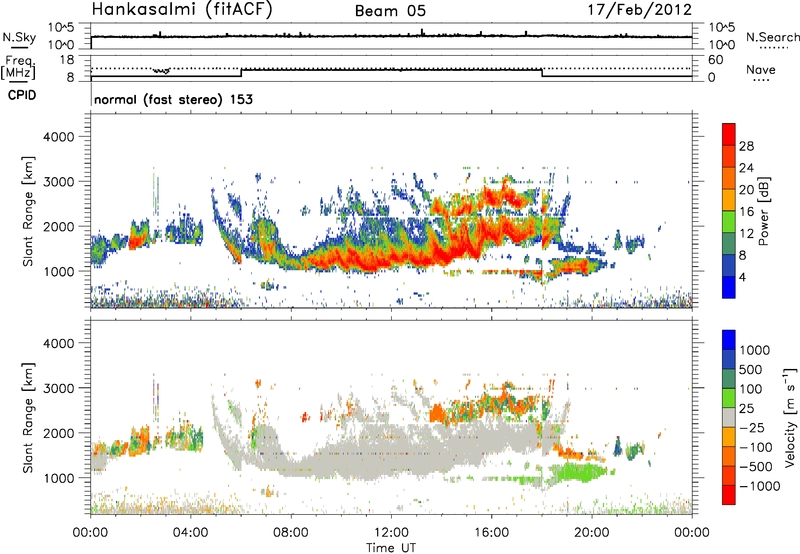Click the "CPID" label

(x=22, y=95)
